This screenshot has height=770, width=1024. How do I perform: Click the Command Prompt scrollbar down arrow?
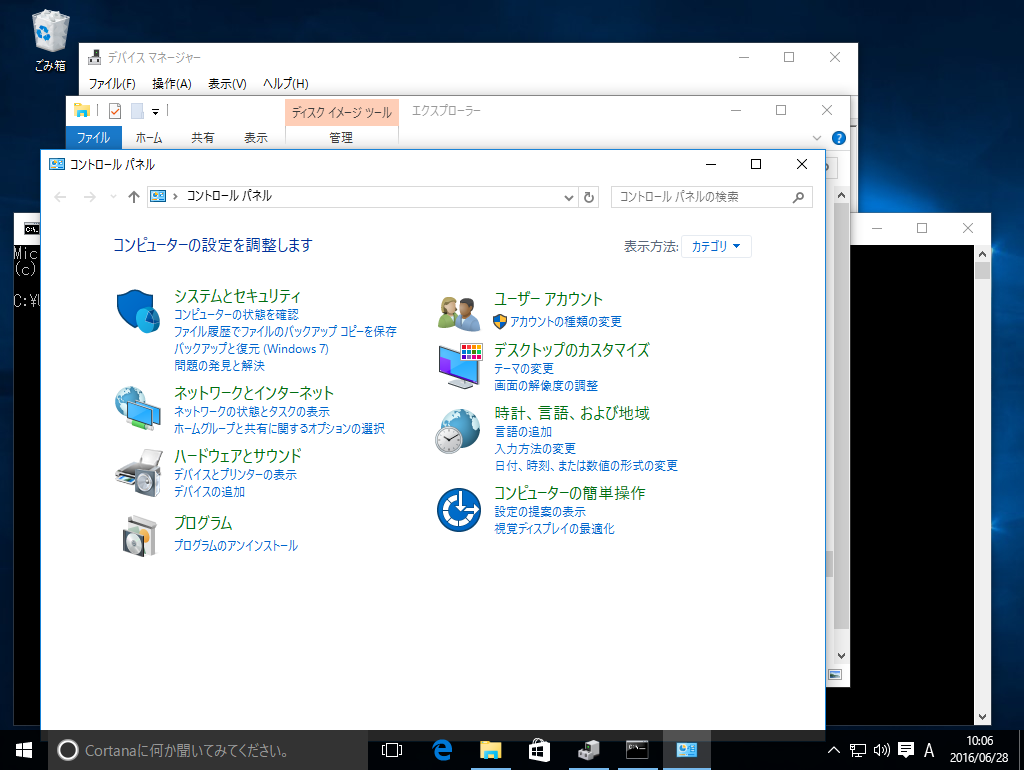[x=982, y=717]
